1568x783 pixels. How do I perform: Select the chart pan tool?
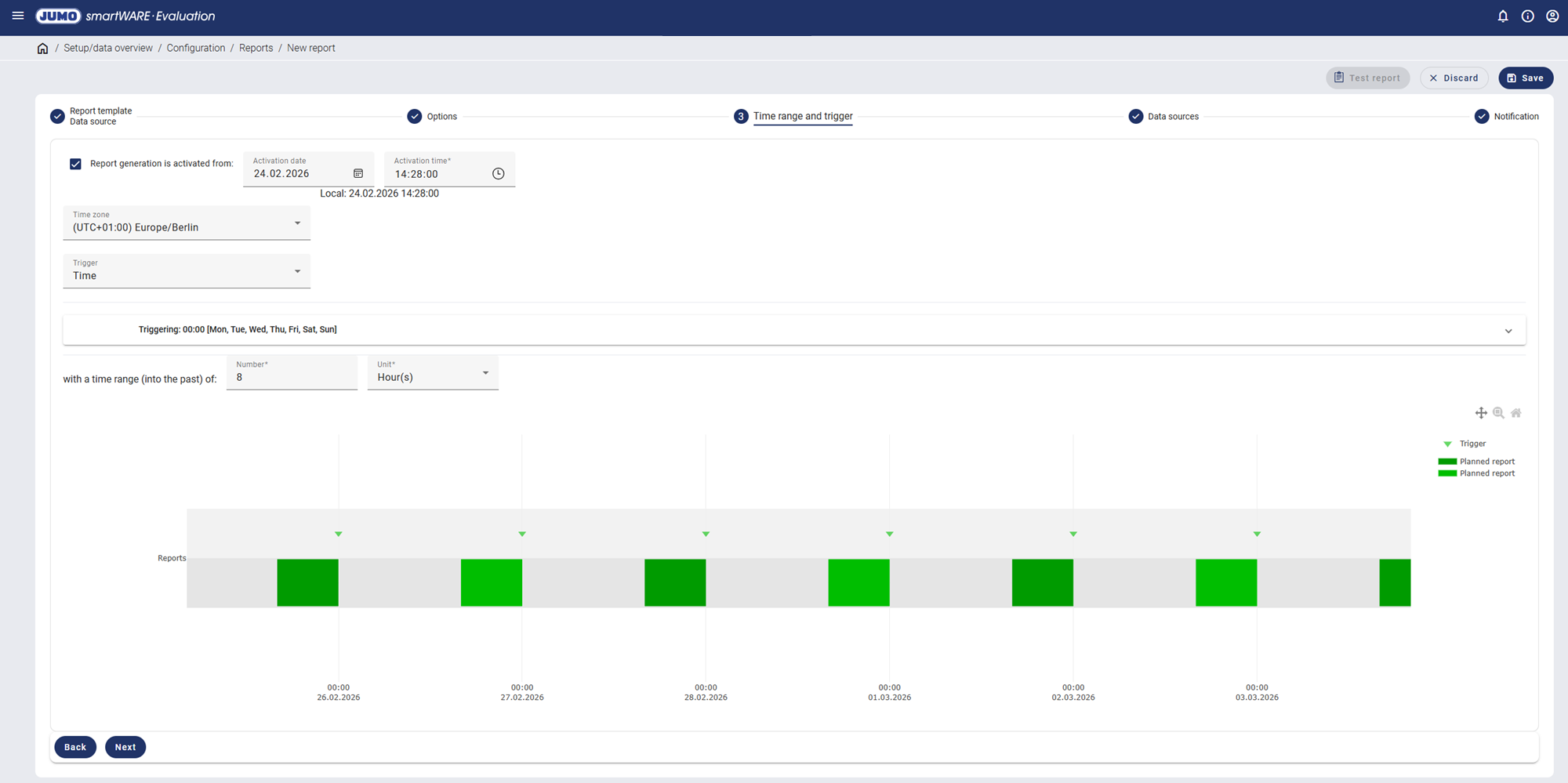(1480, 413)
